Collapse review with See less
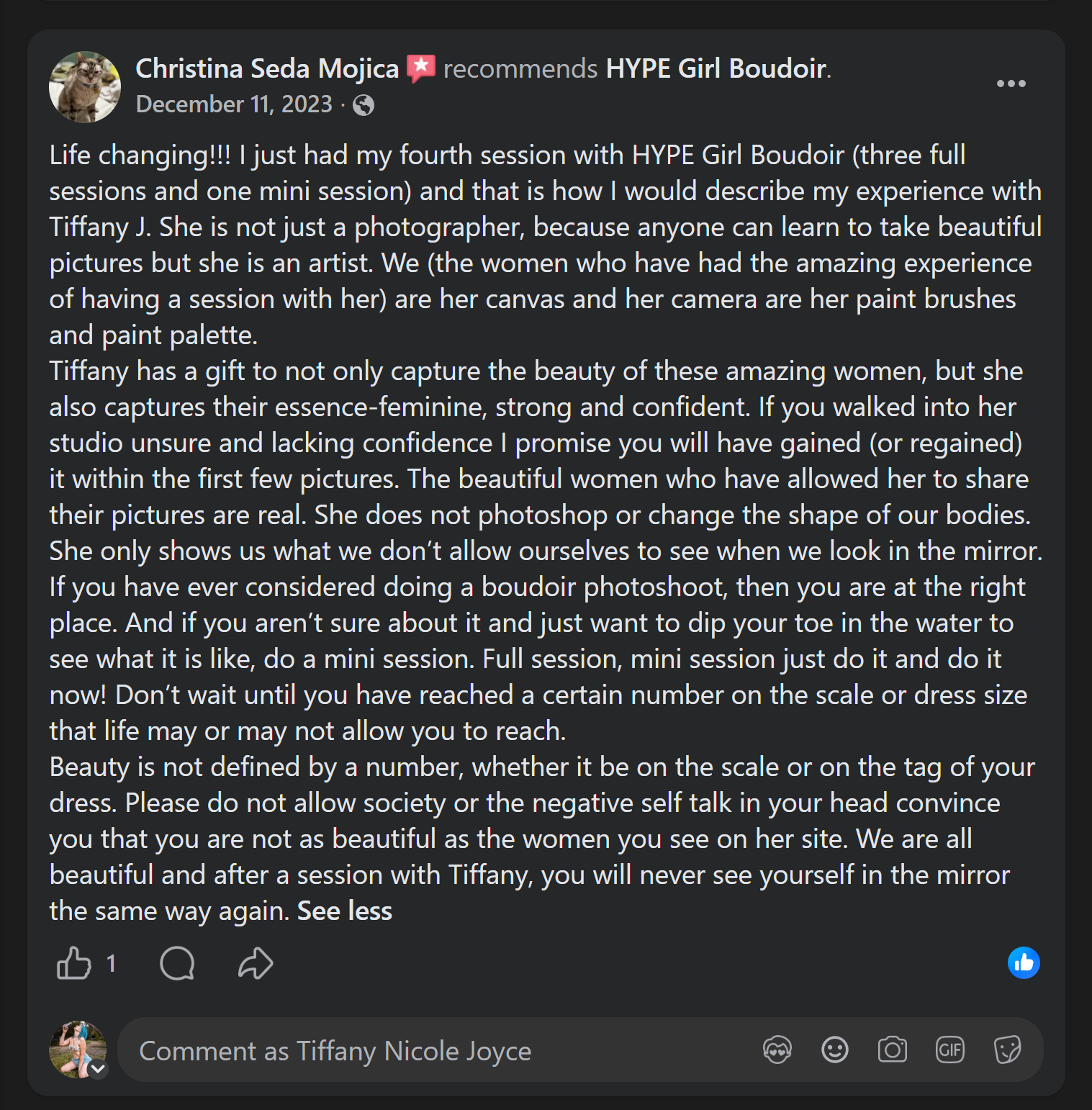The width and height of the screenshot is (1092, 1110). [x=345, y=911]
